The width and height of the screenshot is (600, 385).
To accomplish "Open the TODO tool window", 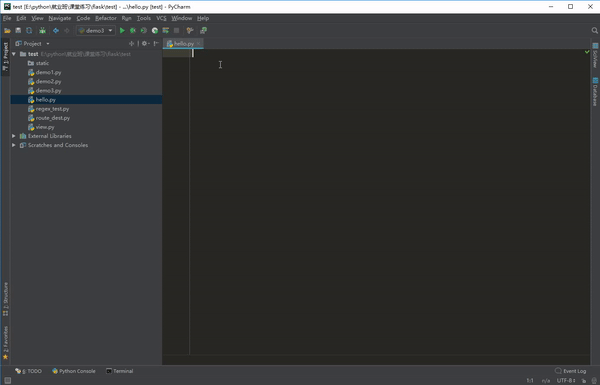I will 28,371.
